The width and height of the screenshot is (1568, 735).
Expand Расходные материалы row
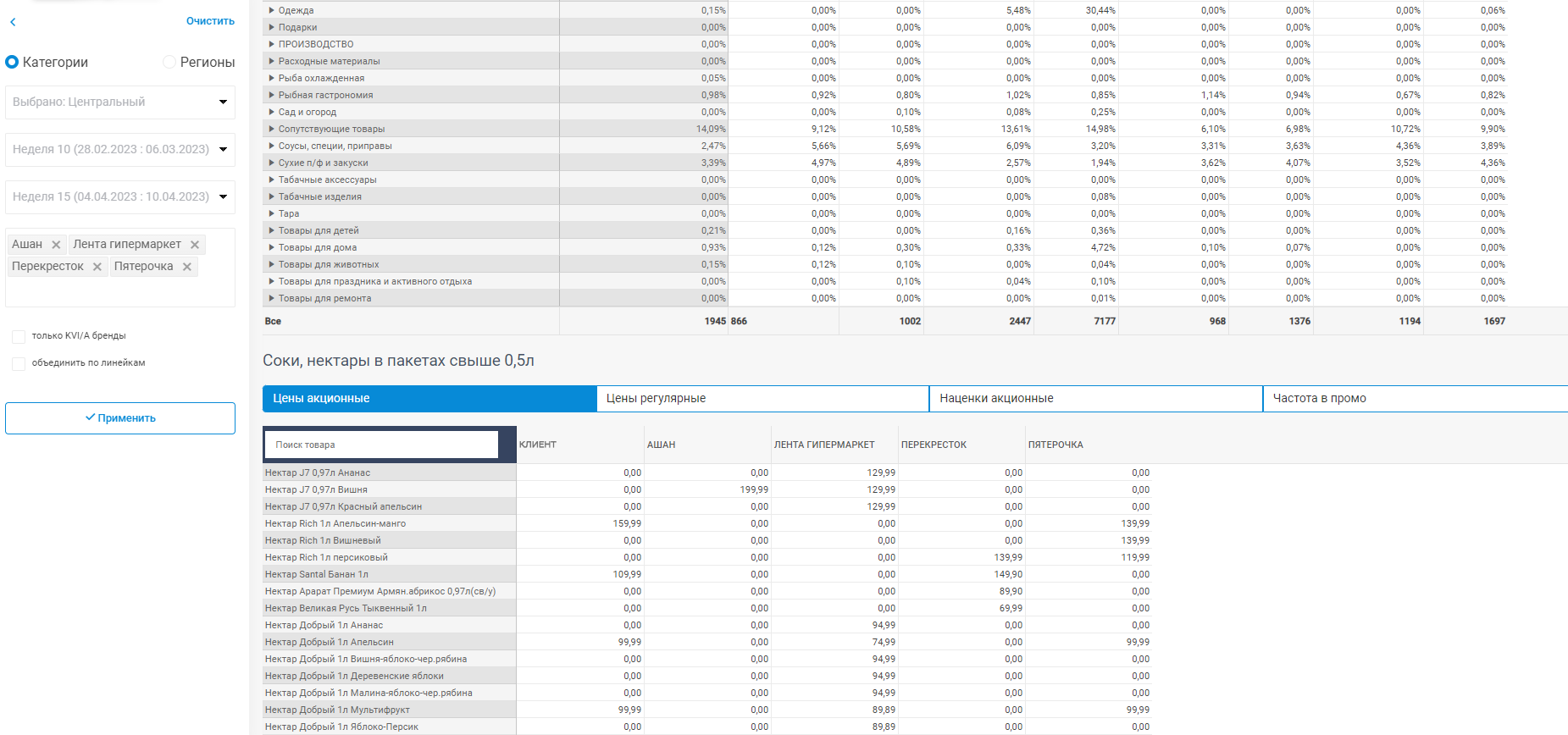272,61
